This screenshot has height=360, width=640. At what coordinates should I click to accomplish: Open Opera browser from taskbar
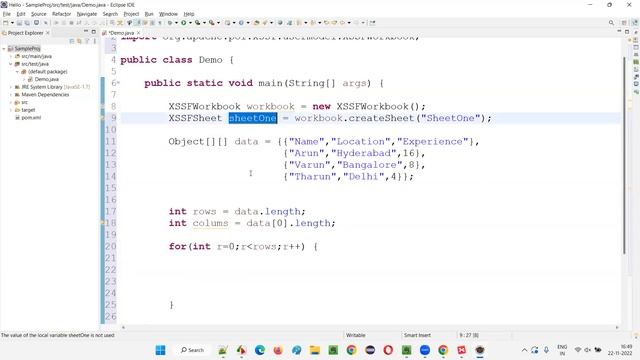click(x=388, y=350)
